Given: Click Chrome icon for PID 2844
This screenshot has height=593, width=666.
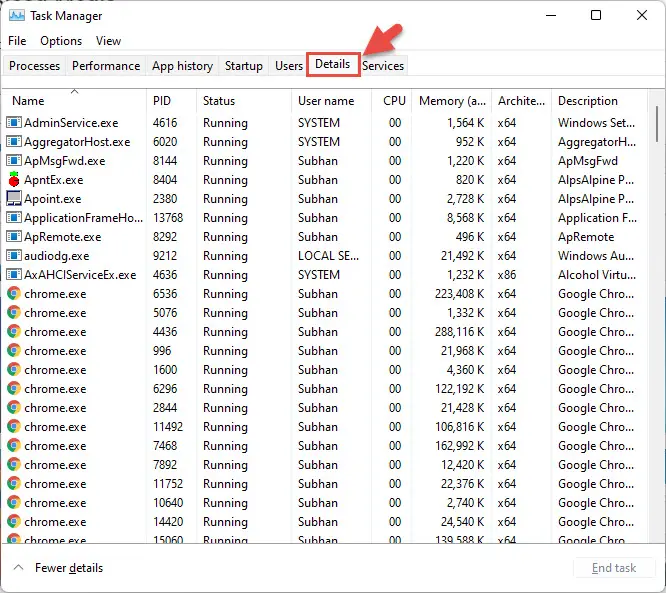Looking at the screenshot, I should pos(14,407).
